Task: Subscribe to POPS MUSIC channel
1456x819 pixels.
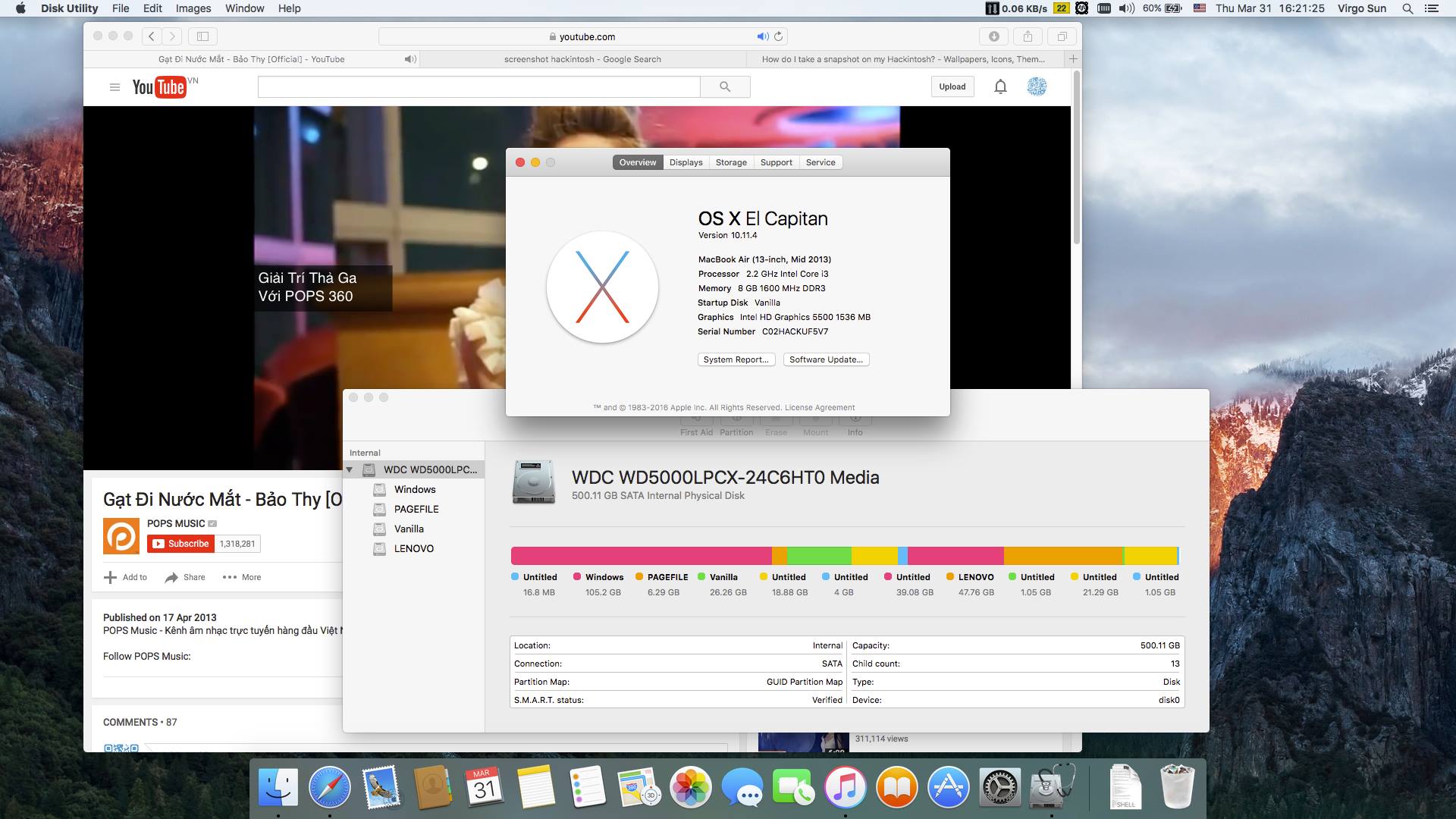Action: [181, 544]
